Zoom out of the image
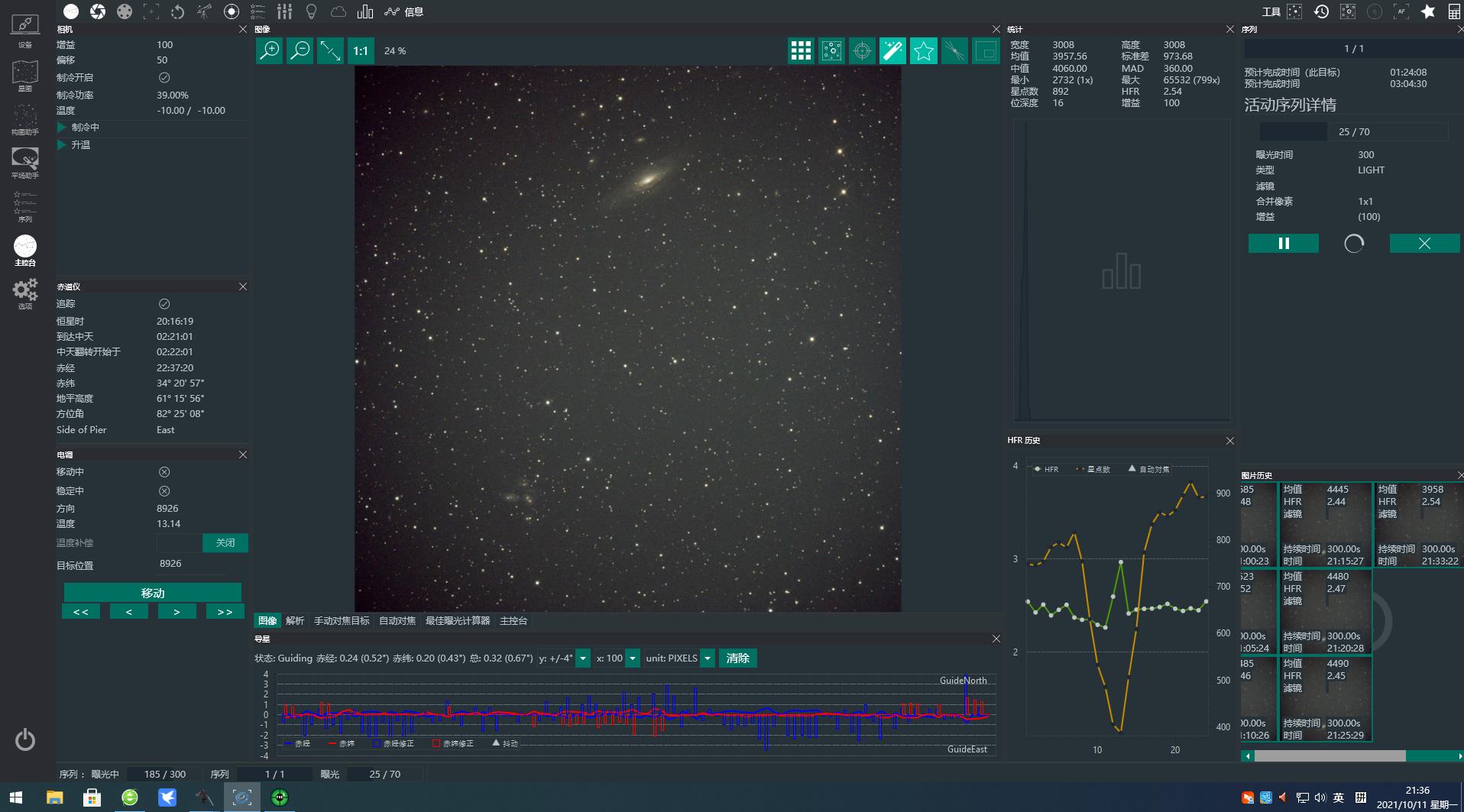The height and width of the screenshot is (812, 1464). coord(300,51)
